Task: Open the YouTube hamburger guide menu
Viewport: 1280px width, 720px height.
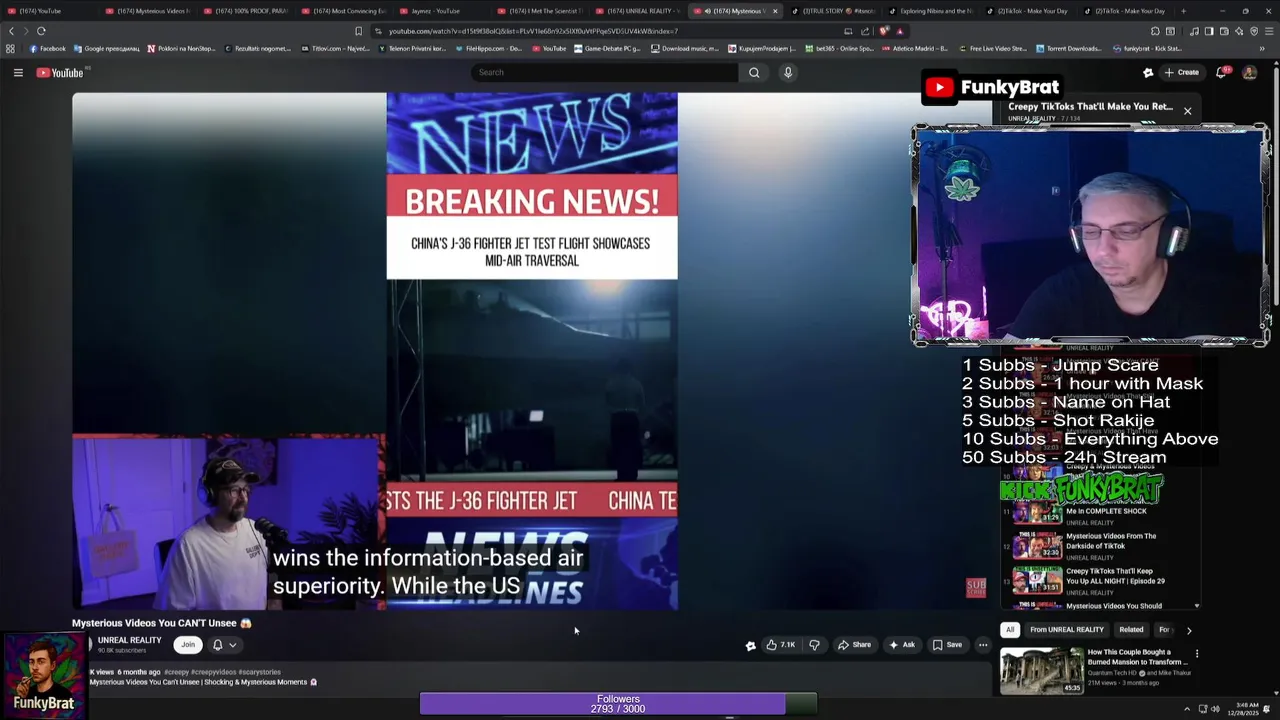Action: [x=18, y=72]
